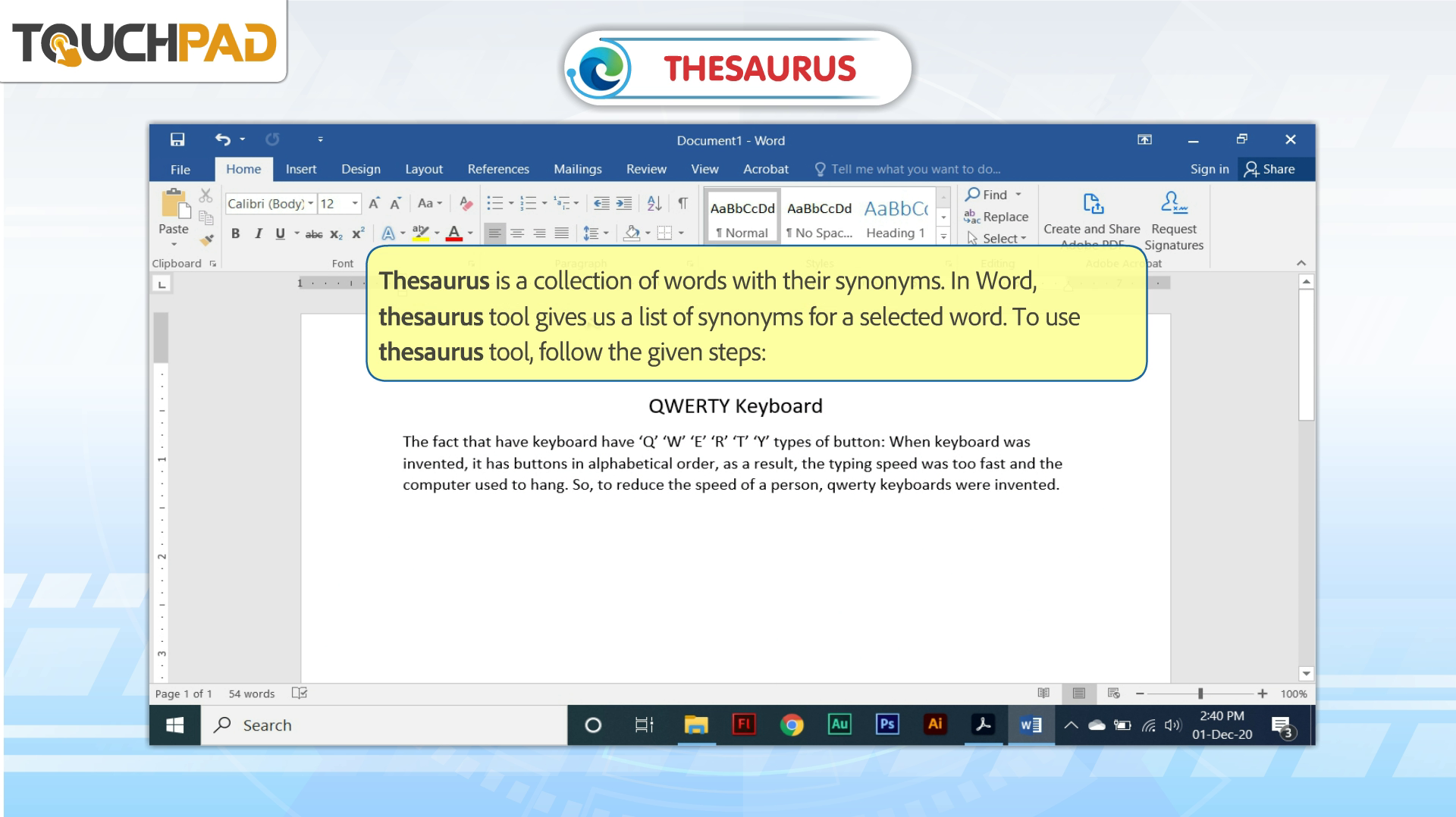This screenshot has width=1456, height=817.
Task: Click the Format Painter brush icon
Action: [x=206, y=239]
